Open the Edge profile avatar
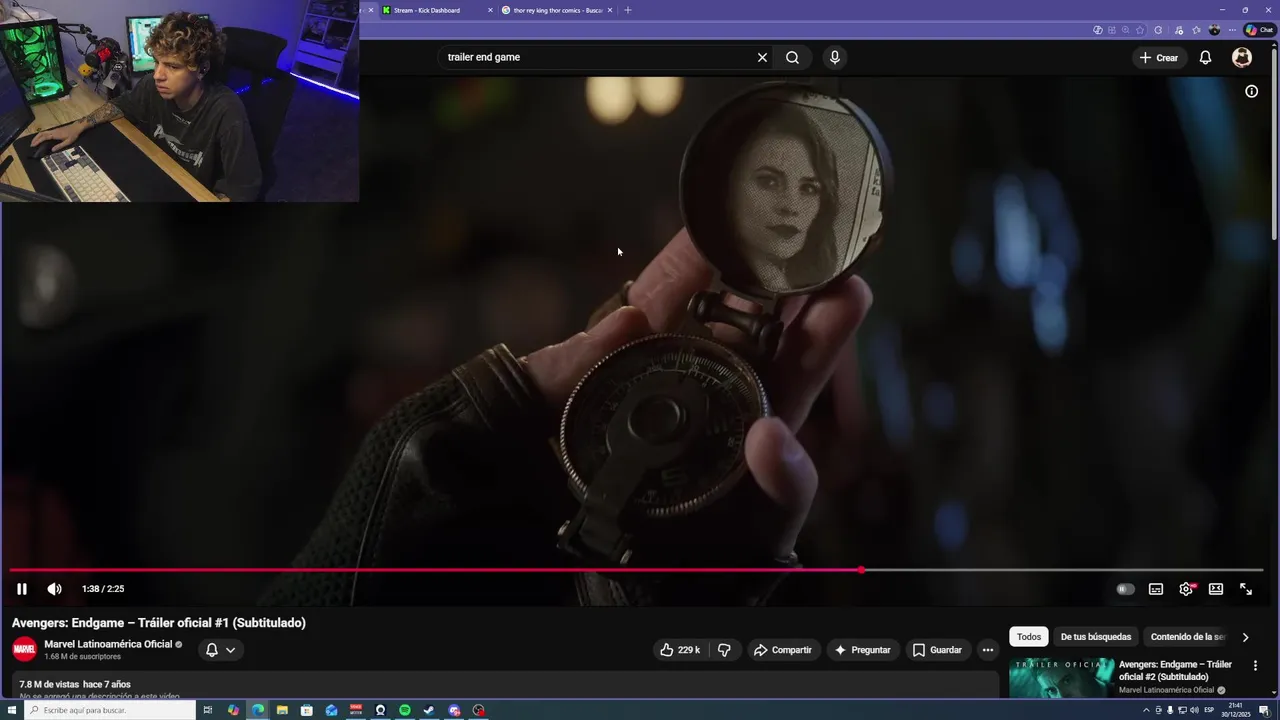 click(x=1214, y=30)
